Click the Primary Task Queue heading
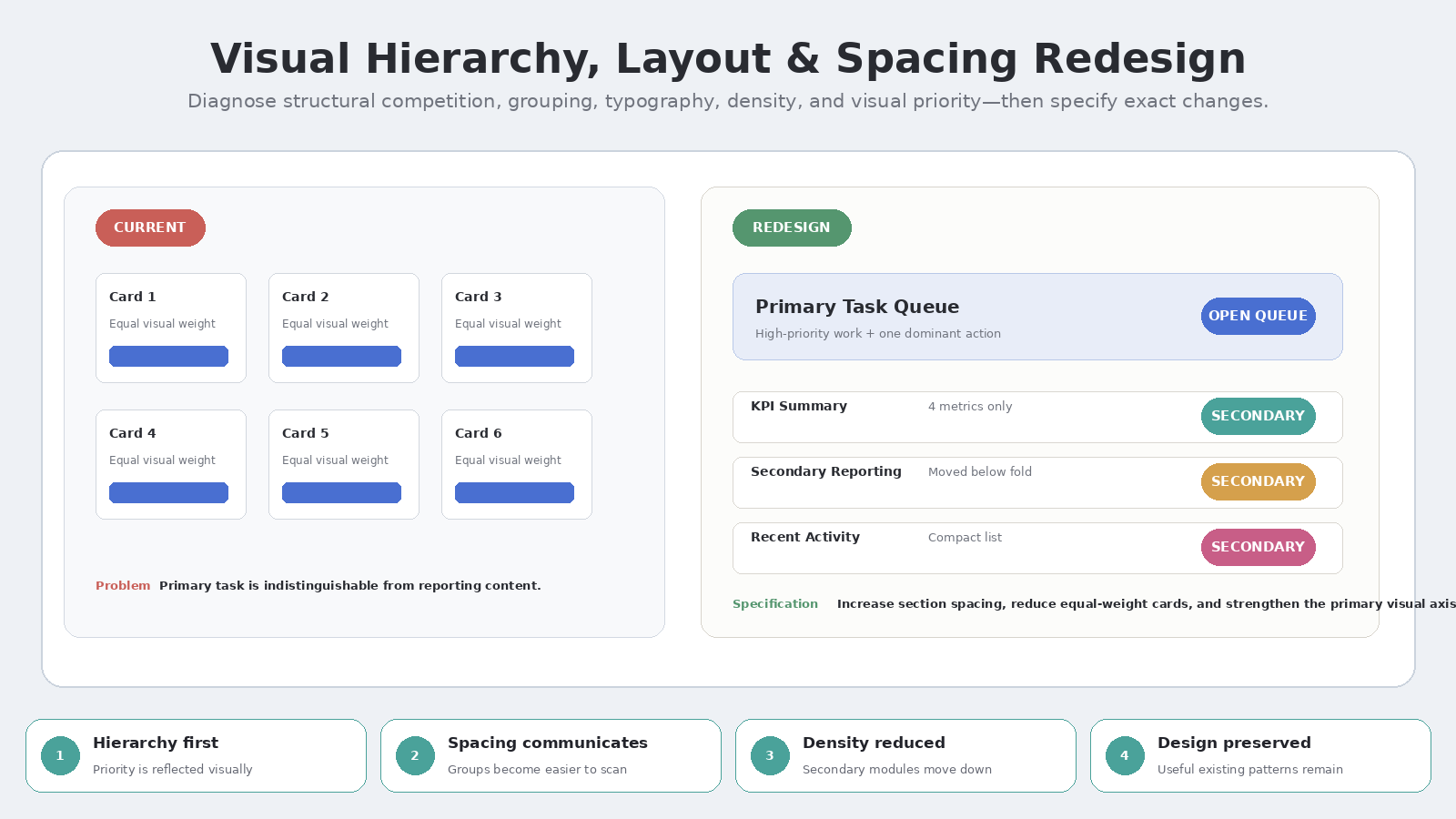This screenshot has width=1456, height=819. (857, 307)
